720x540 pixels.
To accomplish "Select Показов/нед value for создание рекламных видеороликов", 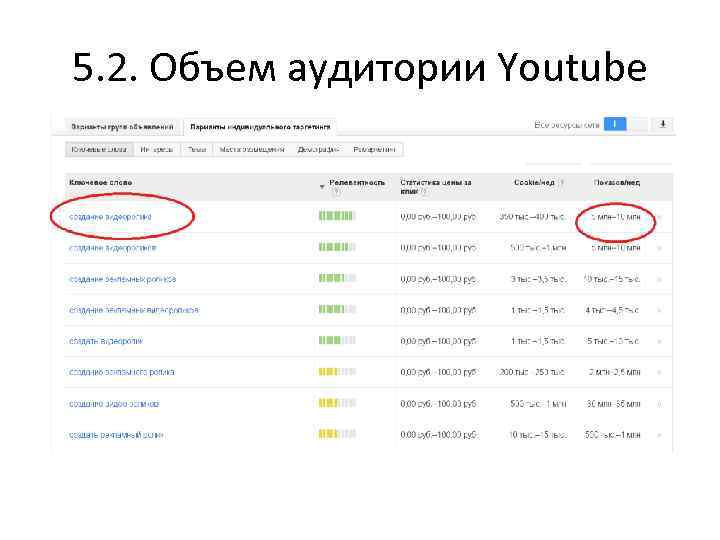I will point(613,310).
